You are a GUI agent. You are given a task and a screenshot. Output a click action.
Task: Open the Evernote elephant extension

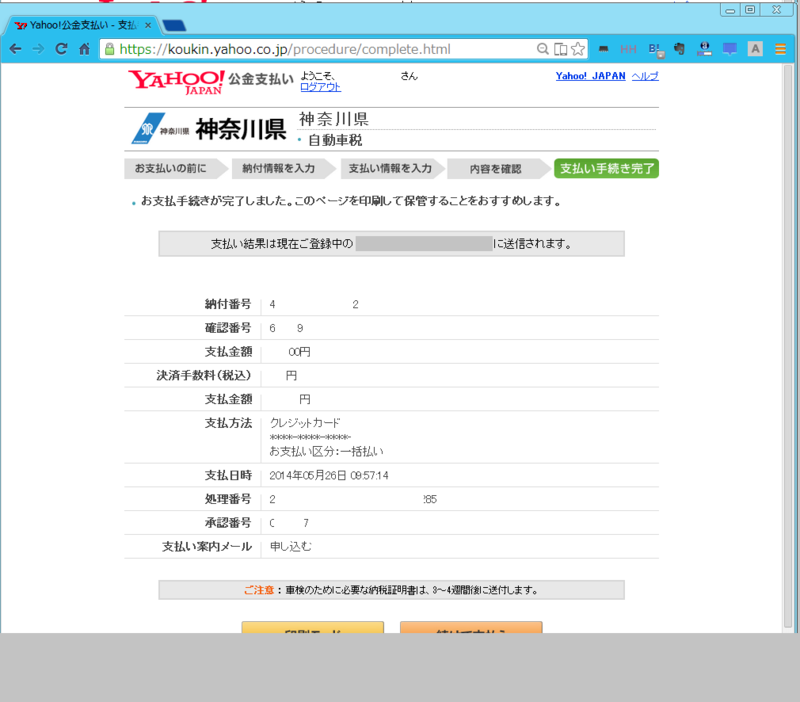click(679, 49)
